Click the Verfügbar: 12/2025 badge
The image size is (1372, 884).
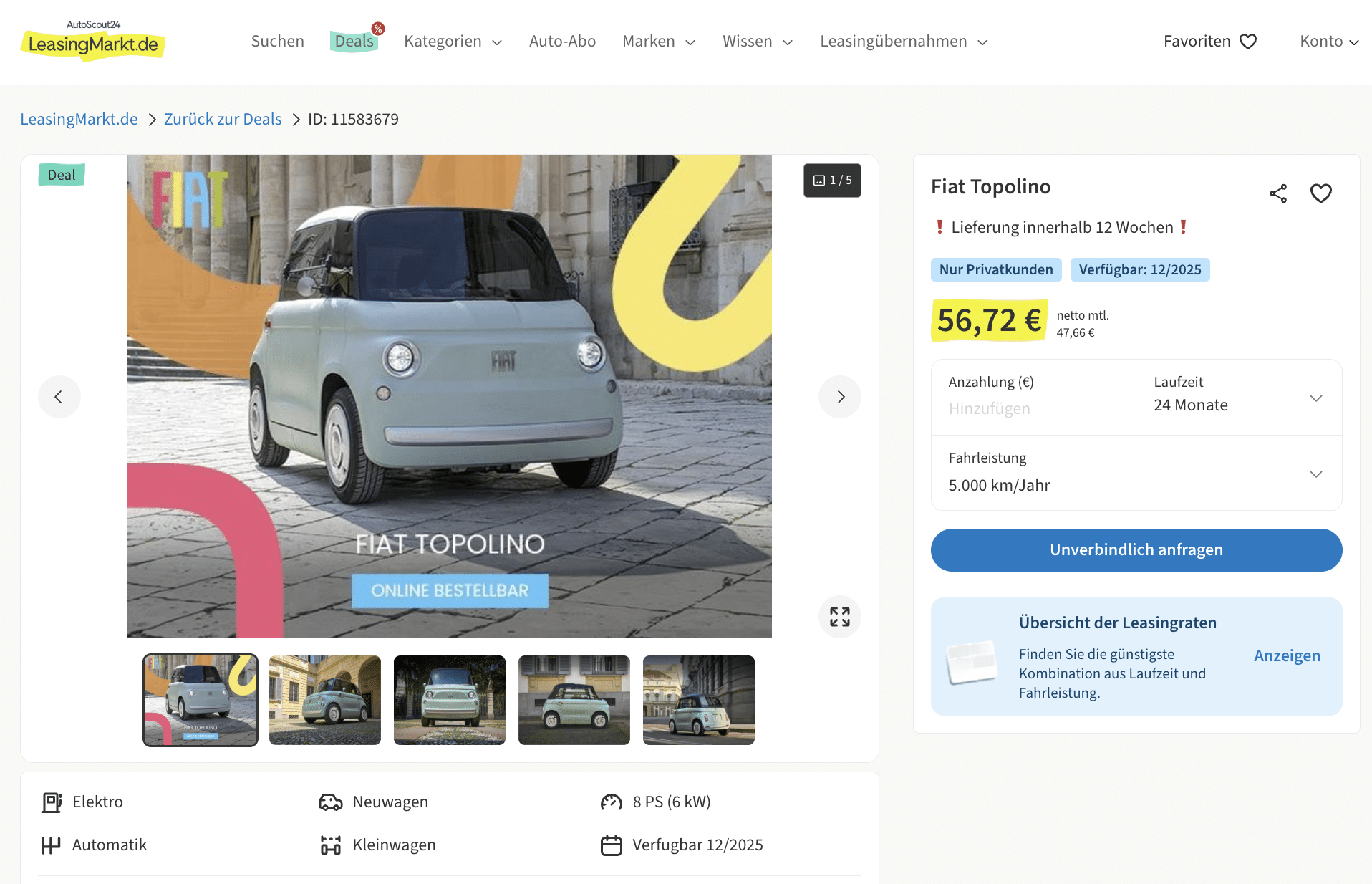[x=1140, y=269]
